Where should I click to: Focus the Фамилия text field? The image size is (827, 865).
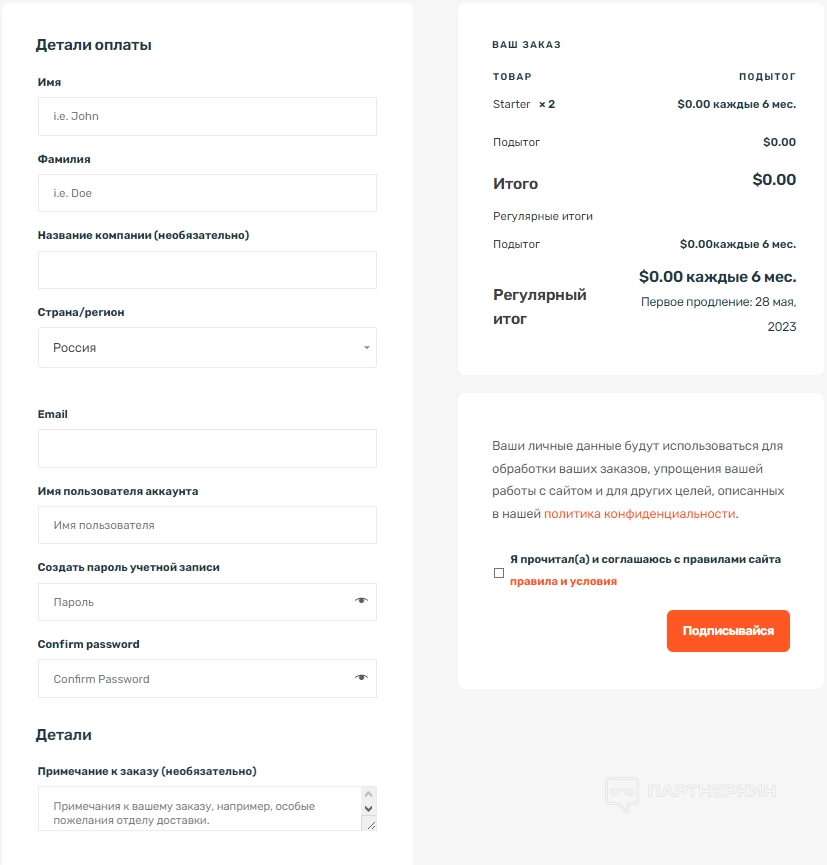click(x=207, y=193)
